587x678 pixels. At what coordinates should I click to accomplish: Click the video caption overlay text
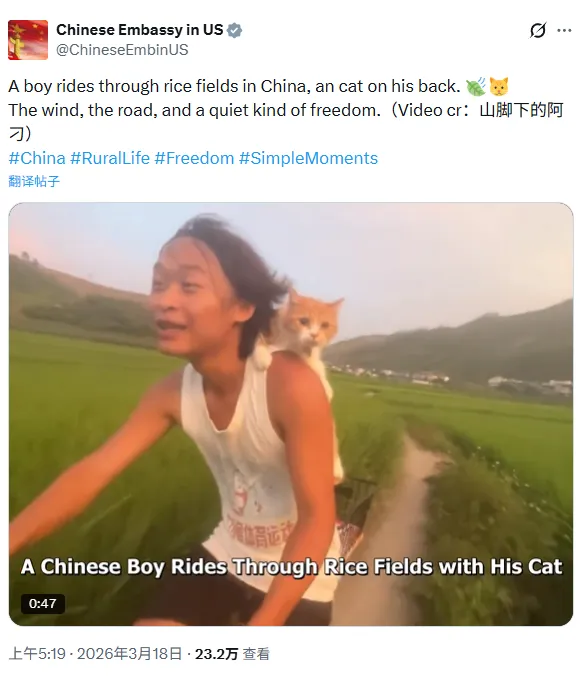(291, 567)
